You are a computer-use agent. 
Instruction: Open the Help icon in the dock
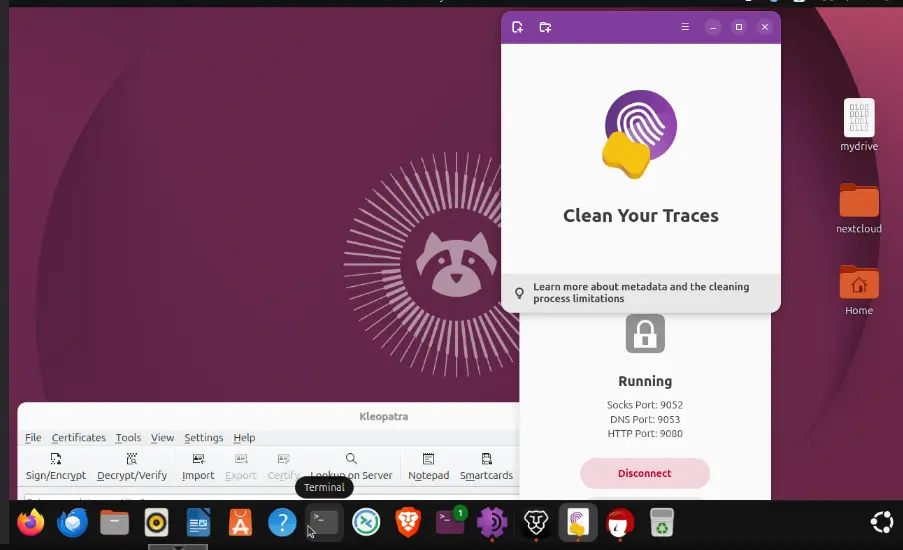(282, 523)
